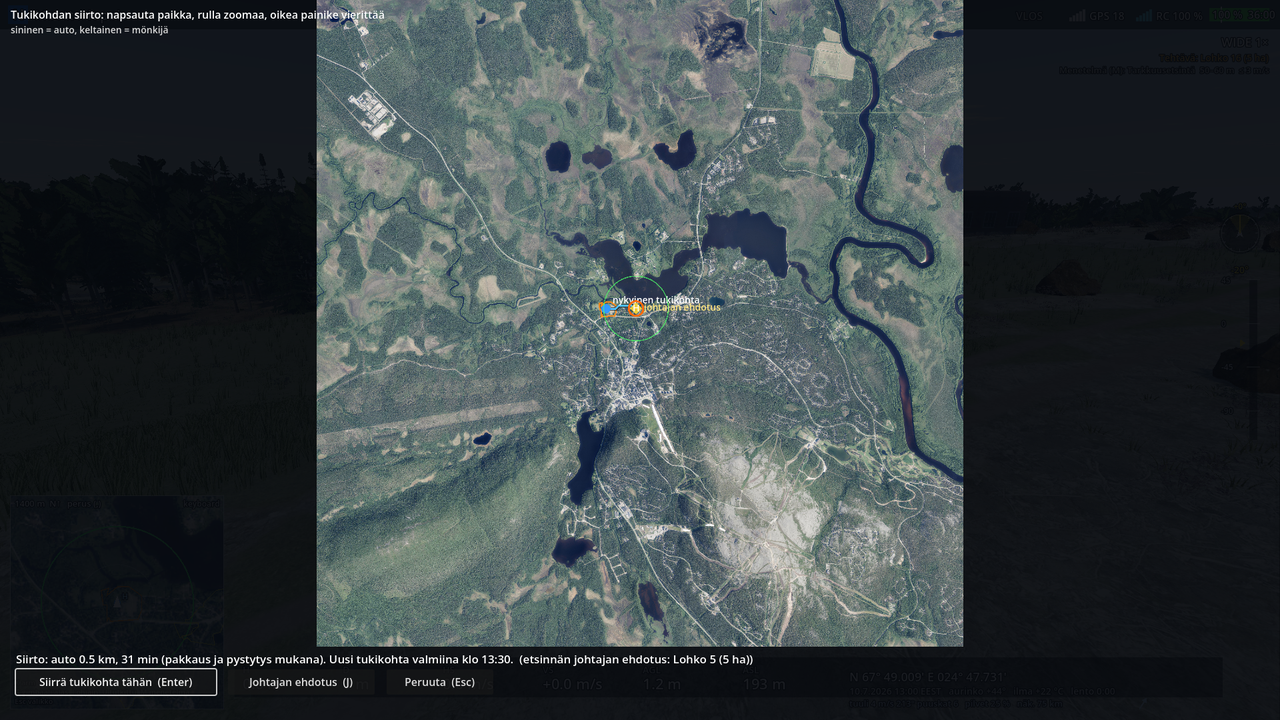Click the yellow johtajan ehdotus map label
The width and height of the screenshot is (1280, 720).
point(683,308)
